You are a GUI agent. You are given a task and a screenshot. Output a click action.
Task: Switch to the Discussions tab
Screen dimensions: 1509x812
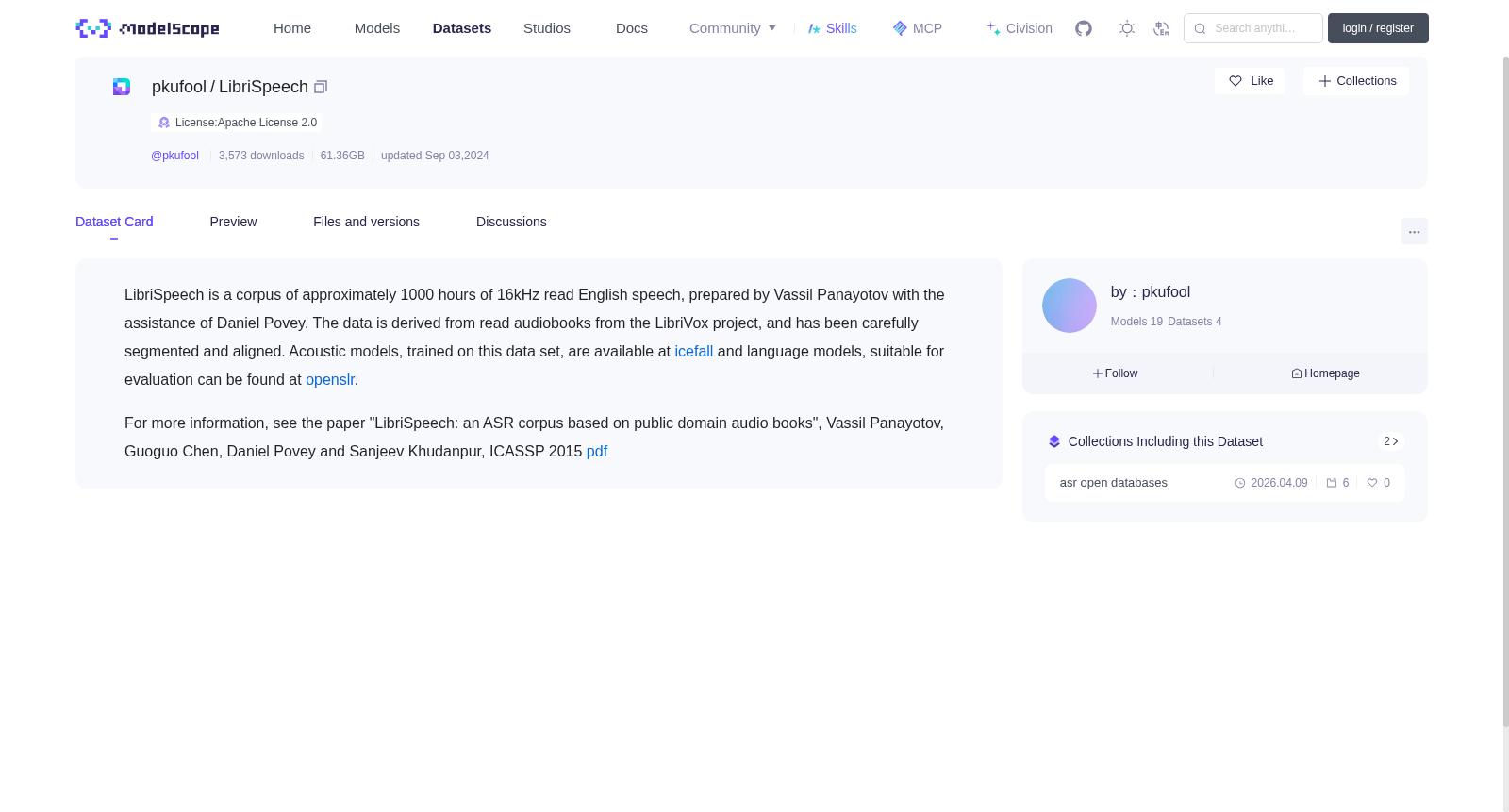point(511,222)
